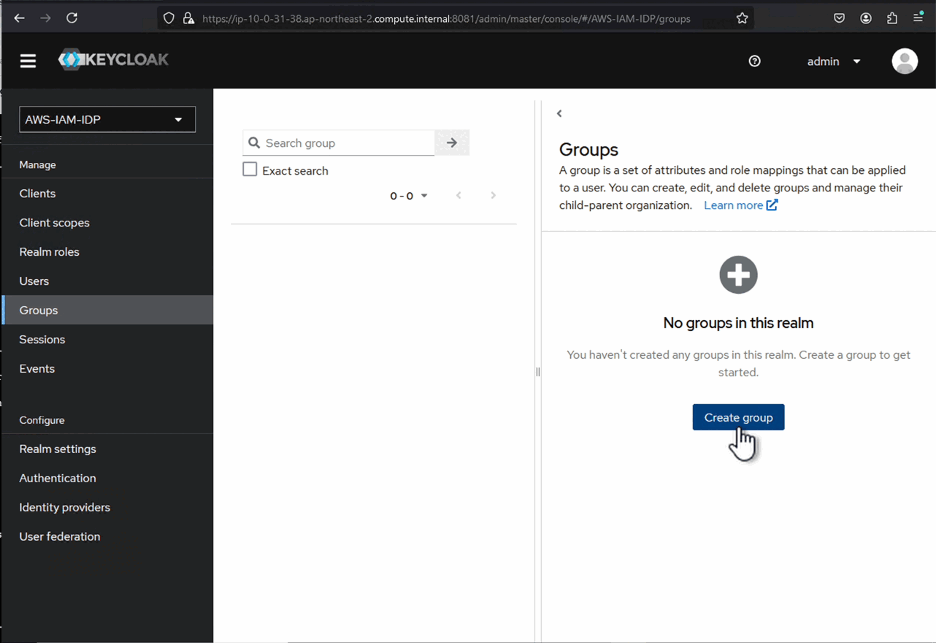Viewport: 936px width, 644px height.
Task: Open the browser extensions puzzle icon
Action: tap(892, 18)
